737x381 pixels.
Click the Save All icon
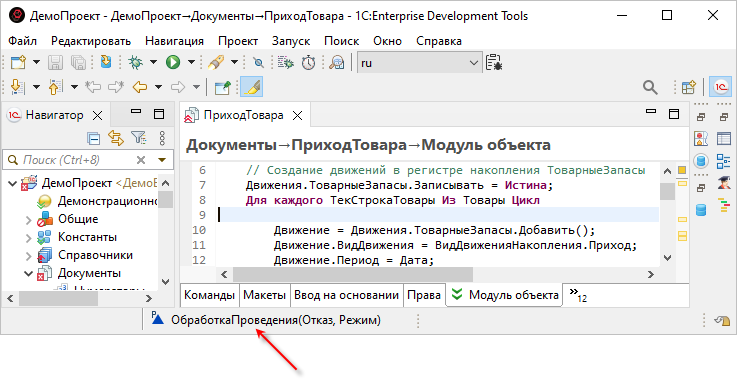click(x=78, y=62)
